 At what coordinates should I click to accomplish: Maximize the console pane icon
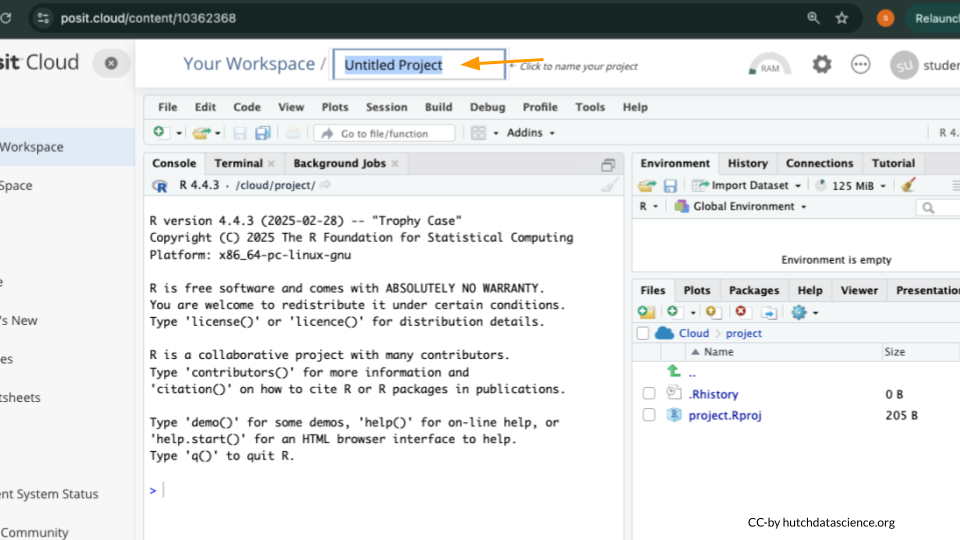coord(607,165)
